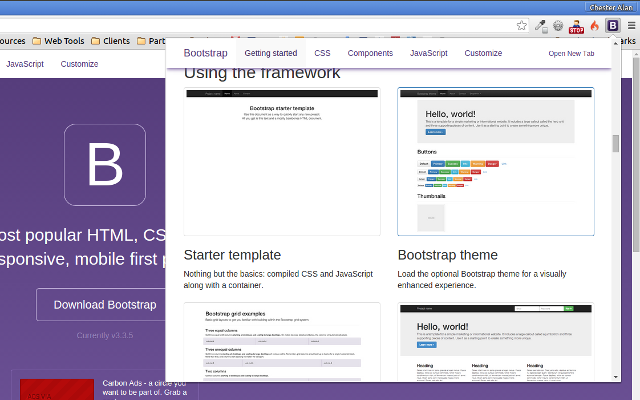This screenshot has height=400, width=640.
Task: Toggle the Bootstrap B extension popup
Action: tap(613, 26)
